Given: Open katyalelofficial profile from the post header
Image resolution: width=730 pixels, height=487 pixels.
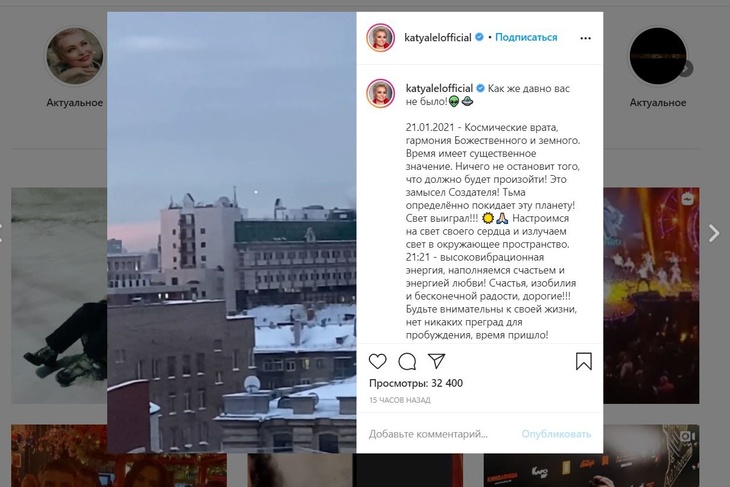Looking at the screenshot, I should click(x=438, y=37).
